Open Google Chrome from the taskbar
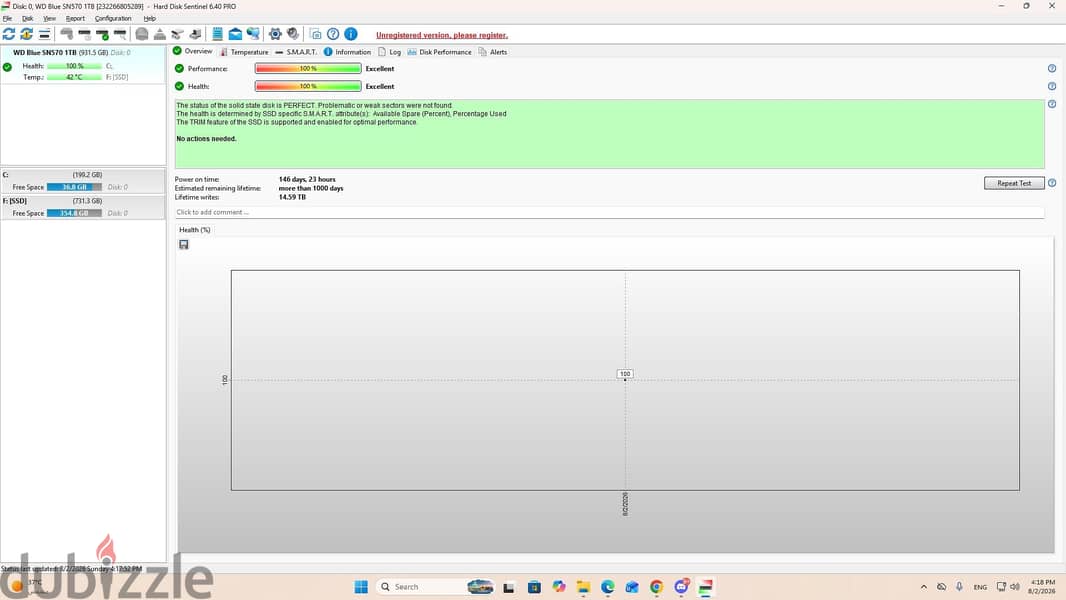The width and height of the screenshot is (1066, 600). pos(656,586)
